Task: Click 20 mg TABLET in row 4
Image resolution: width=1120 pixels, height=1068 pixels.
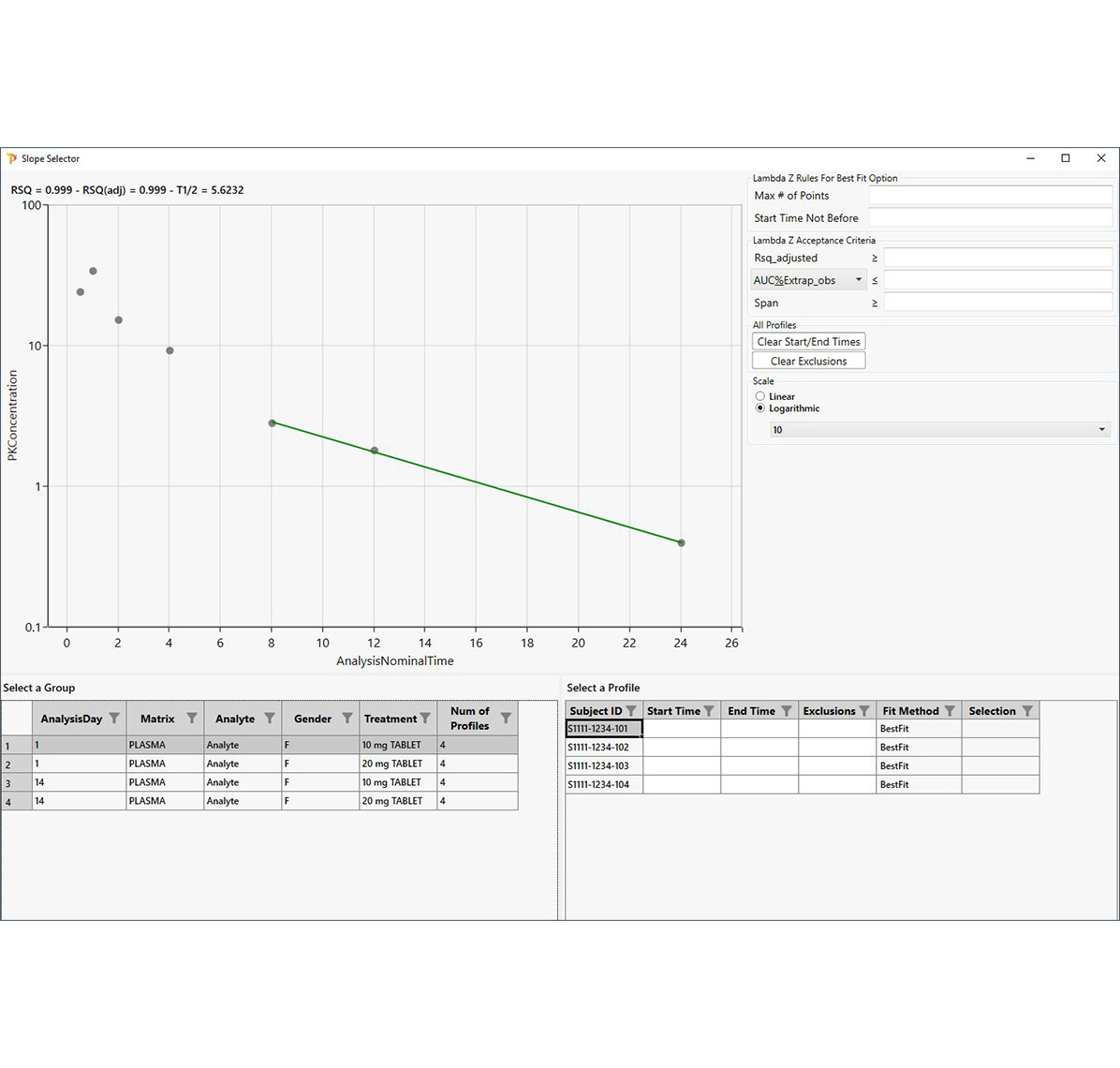Action: tap(398, 801)
